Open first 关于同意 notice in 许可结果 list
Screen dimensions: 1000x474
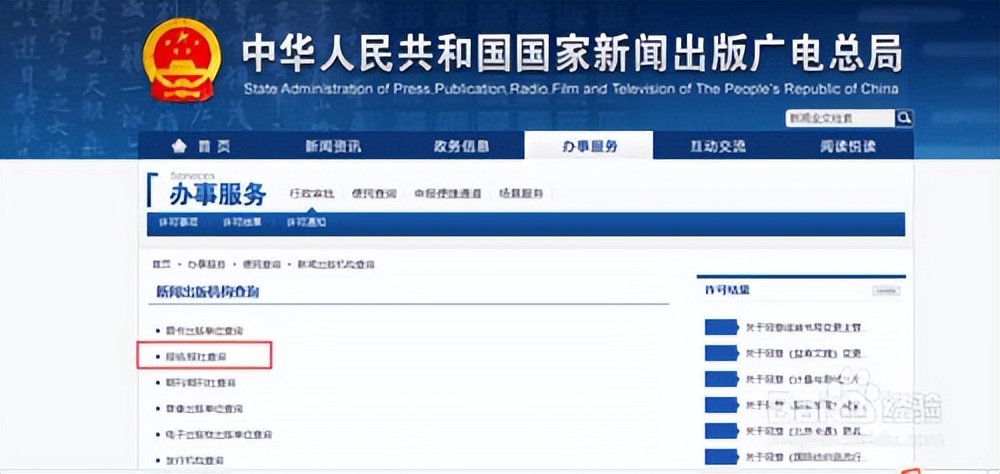coord(806,327)
